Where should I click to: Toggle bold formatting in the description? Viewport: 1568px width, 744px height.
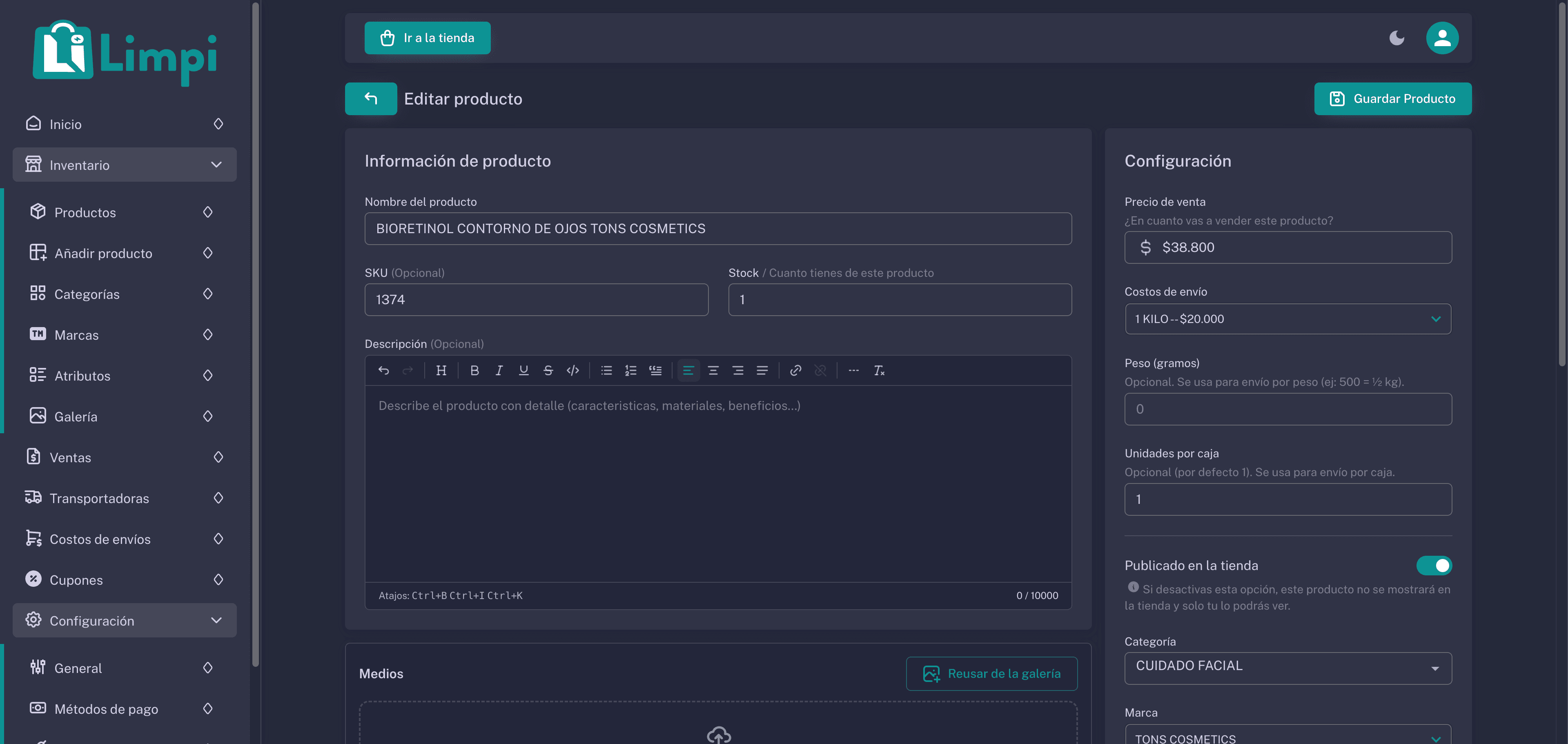point(475,370)
